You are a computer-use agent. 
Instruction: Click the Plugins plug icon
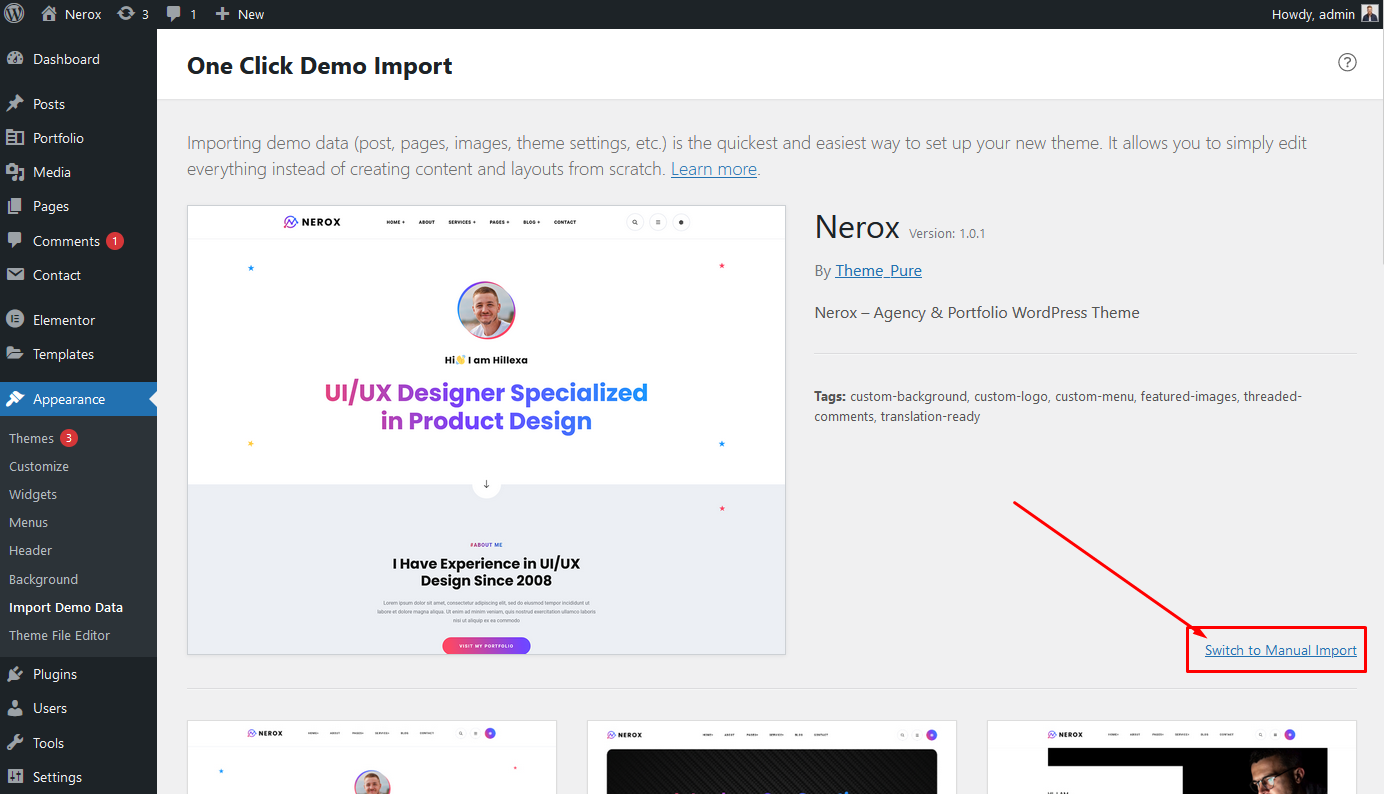(15, 674)
